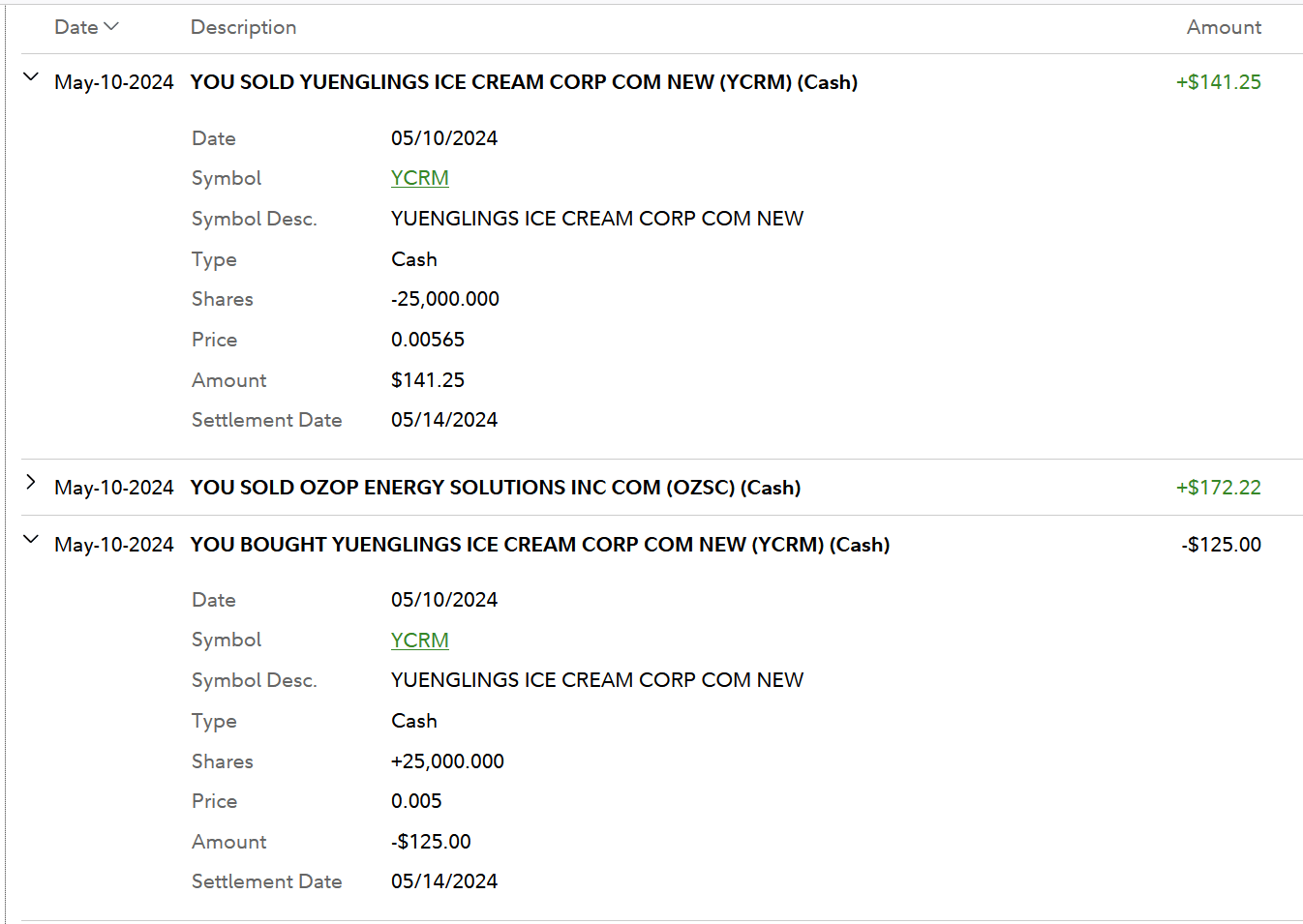Collapse the YOU SOLD YUENGLINGS transaction chevron
Screen dimensions: 1303x924
tap(31, 77)
